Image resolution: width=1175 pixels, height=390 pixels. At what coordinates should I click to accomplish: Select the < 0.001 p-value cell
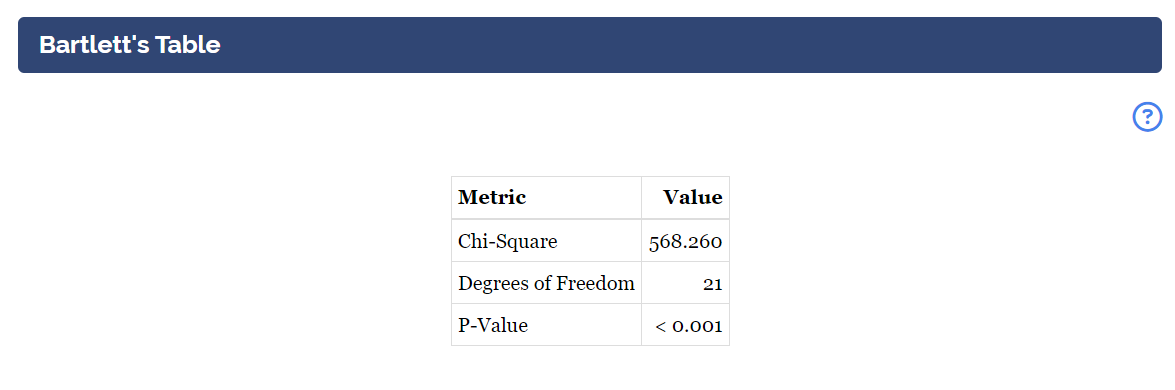(x=689, y=326)
